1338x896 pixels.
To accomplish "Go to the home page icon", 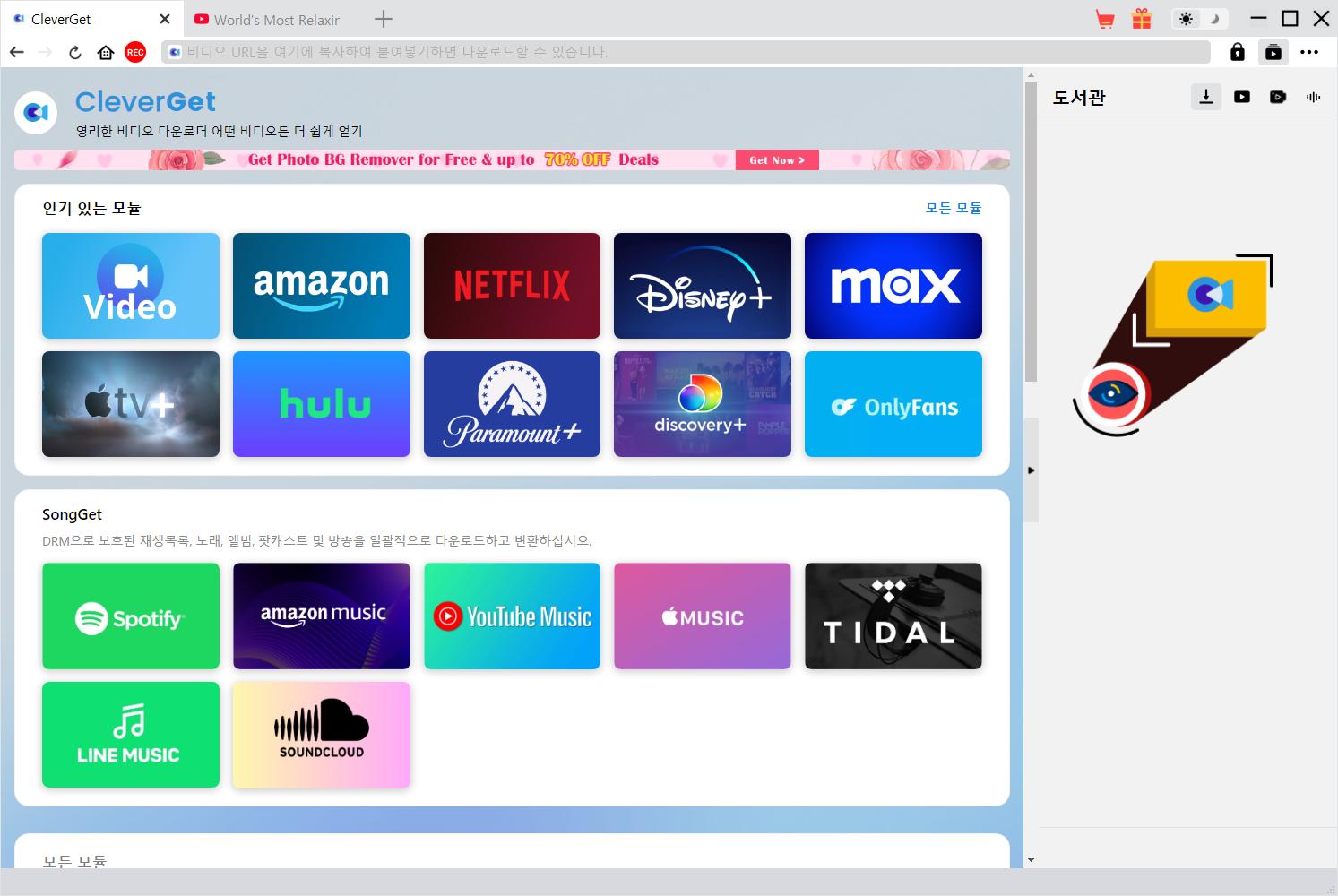I will click(106, 52).
